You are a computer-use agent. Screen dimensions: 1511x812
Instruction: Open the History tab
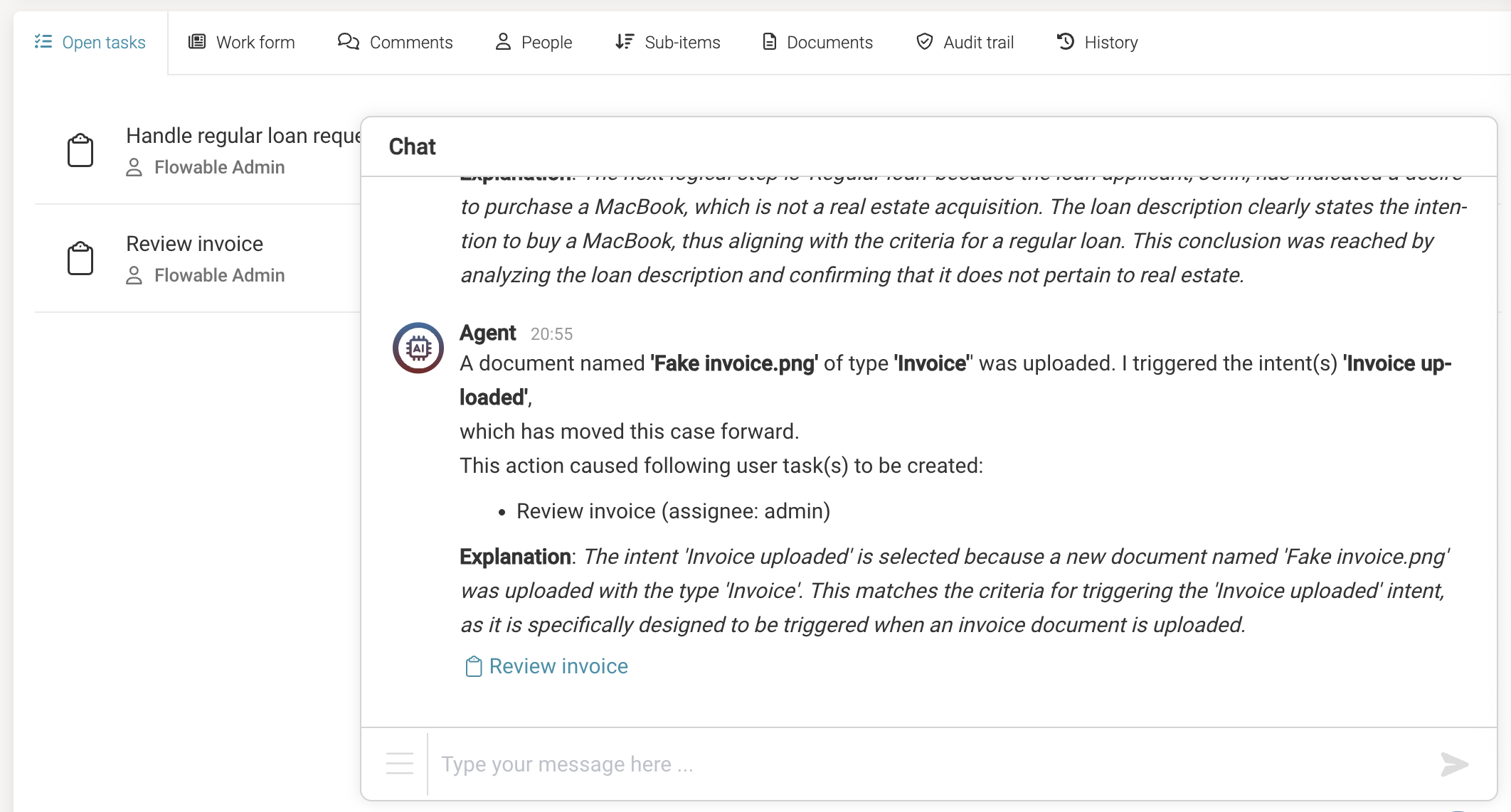tap(1096, 42)
